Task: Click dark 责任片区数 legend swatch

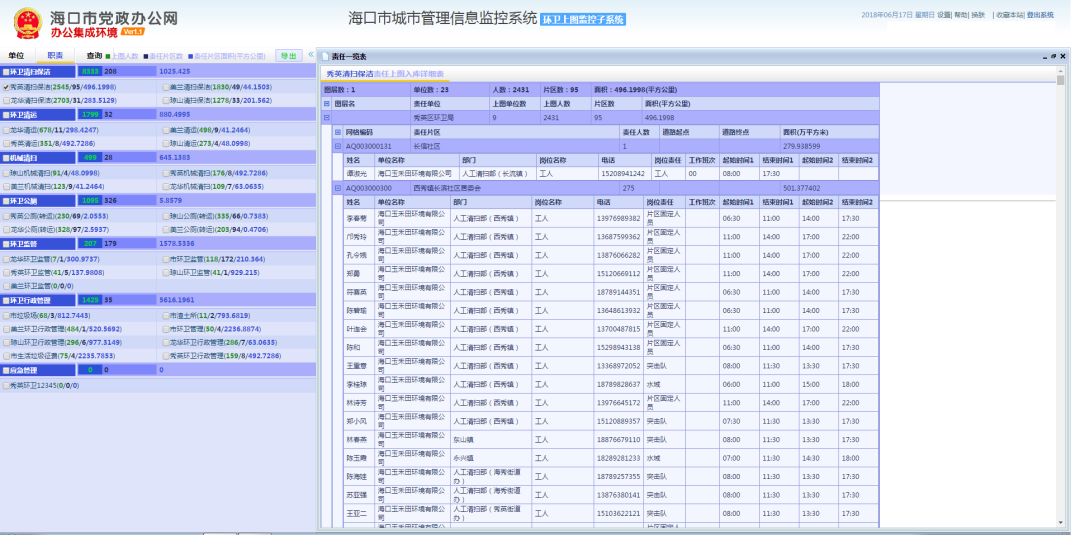Action: 145,56
